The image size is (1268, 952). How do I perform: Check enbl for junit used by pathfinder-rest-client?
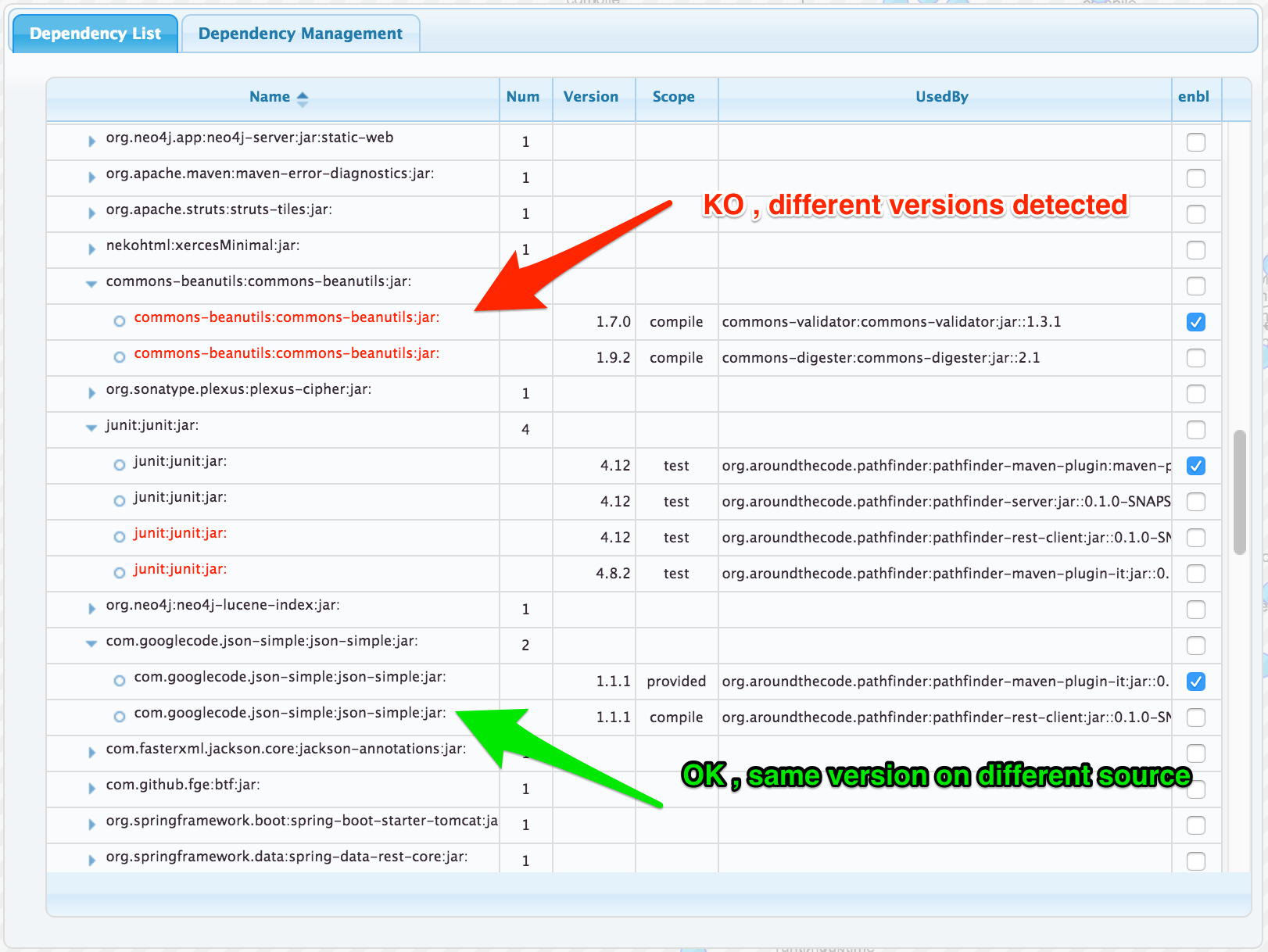coord(1196,538)
